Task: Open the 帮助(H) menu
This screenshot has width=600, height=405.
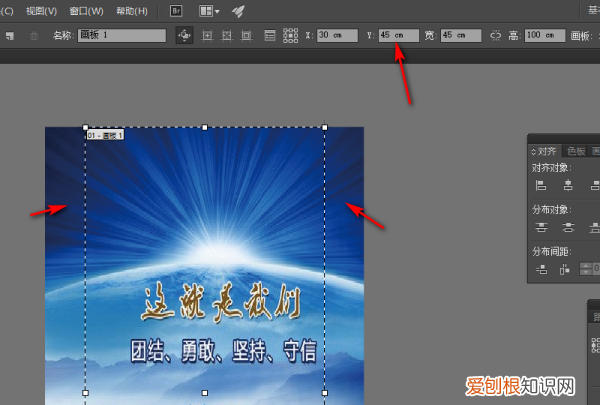Action: click(x=132, y=11)
